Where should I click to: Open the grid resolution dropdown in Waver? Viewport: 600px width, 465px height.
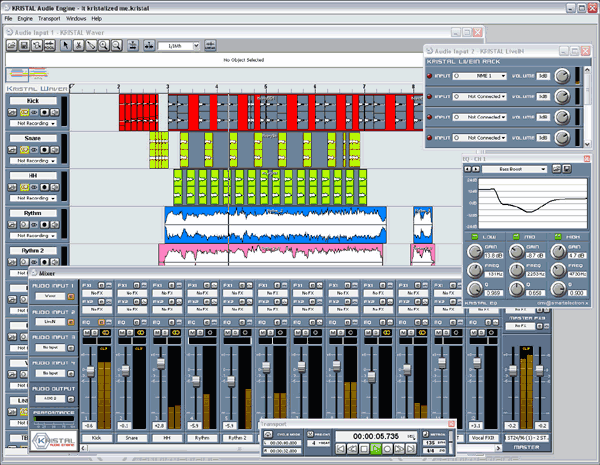pyautogui.click(x=179, y=46)
